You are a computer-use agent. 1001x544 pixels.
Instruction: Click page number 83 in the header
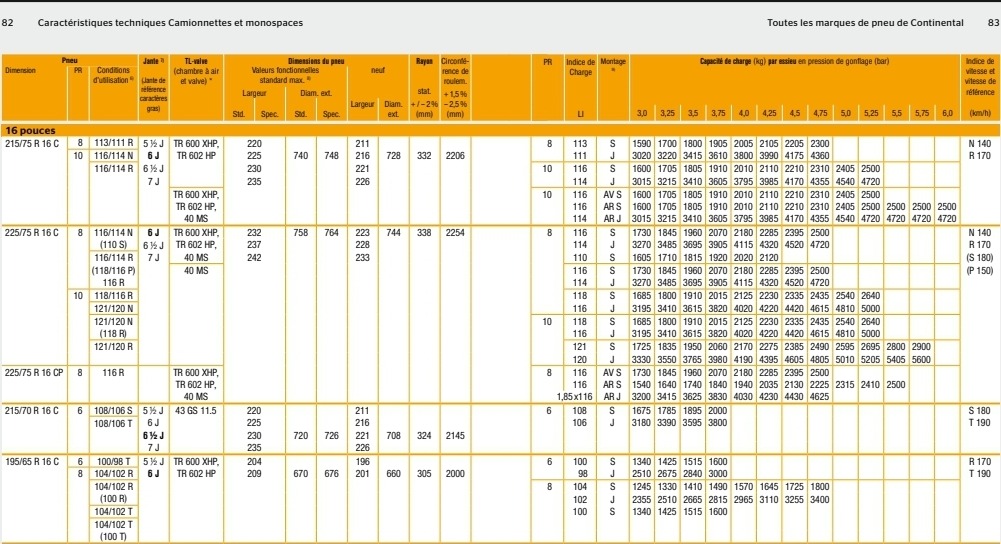pyautogui.click(x=993, y=23)
